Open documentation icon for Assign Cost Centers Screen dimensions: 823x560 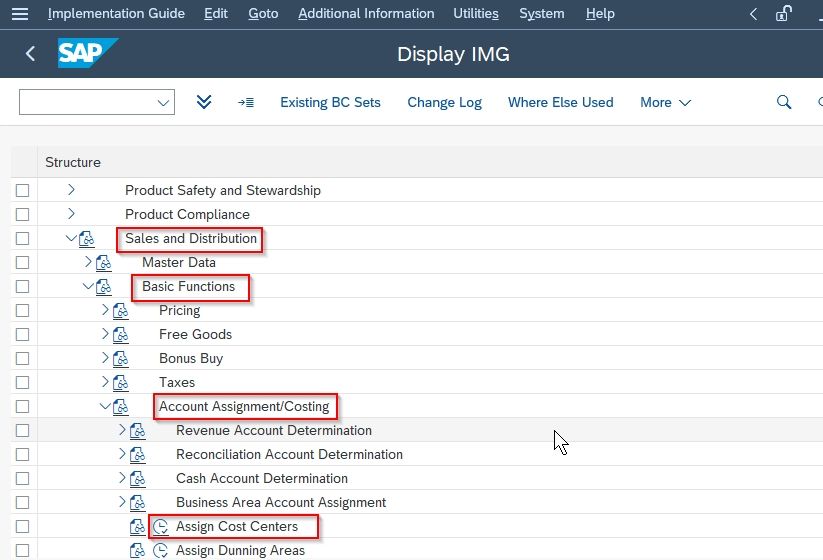click(138, 526)
